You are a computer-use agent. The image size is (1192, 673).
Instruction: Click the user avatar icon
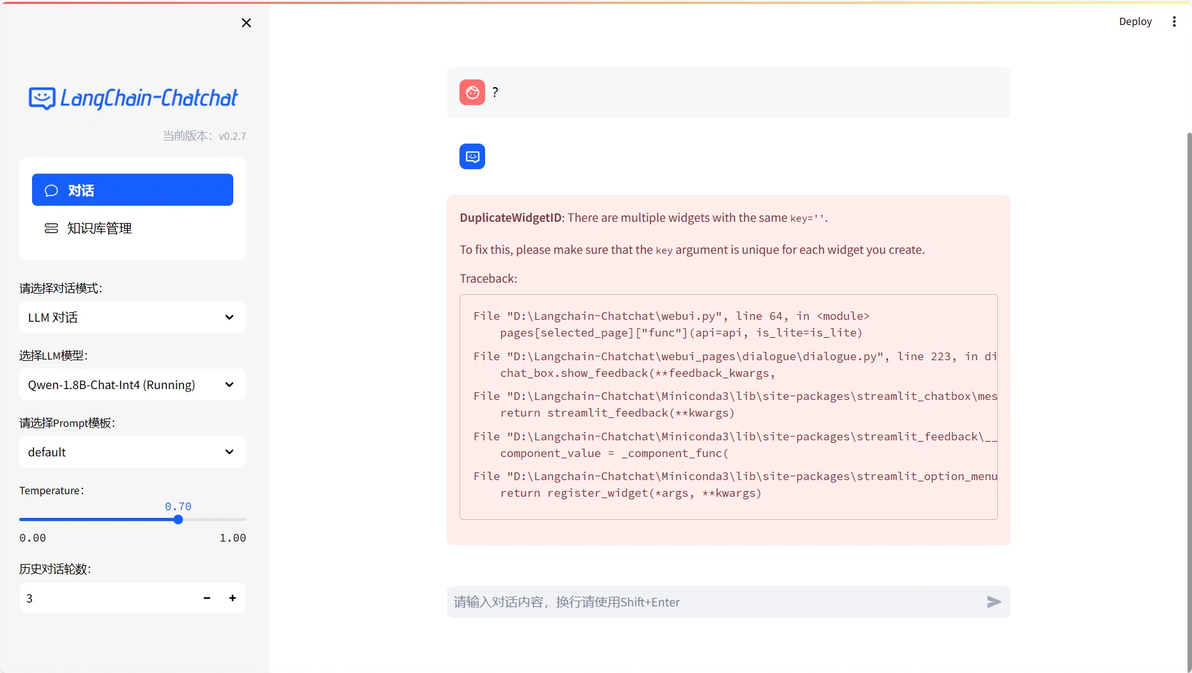click(472, 92)
